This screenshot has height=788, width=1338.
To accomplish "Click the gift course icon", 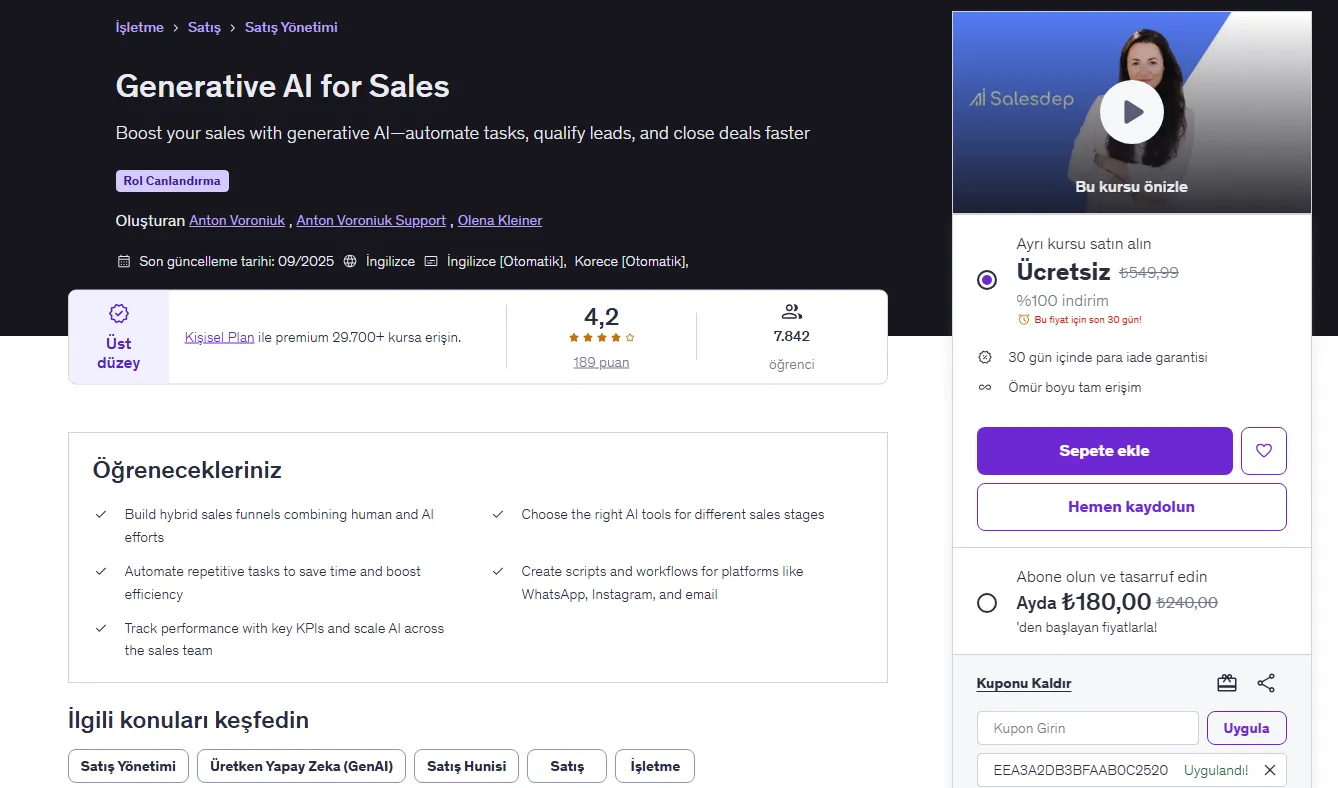I will point(1227,683).
